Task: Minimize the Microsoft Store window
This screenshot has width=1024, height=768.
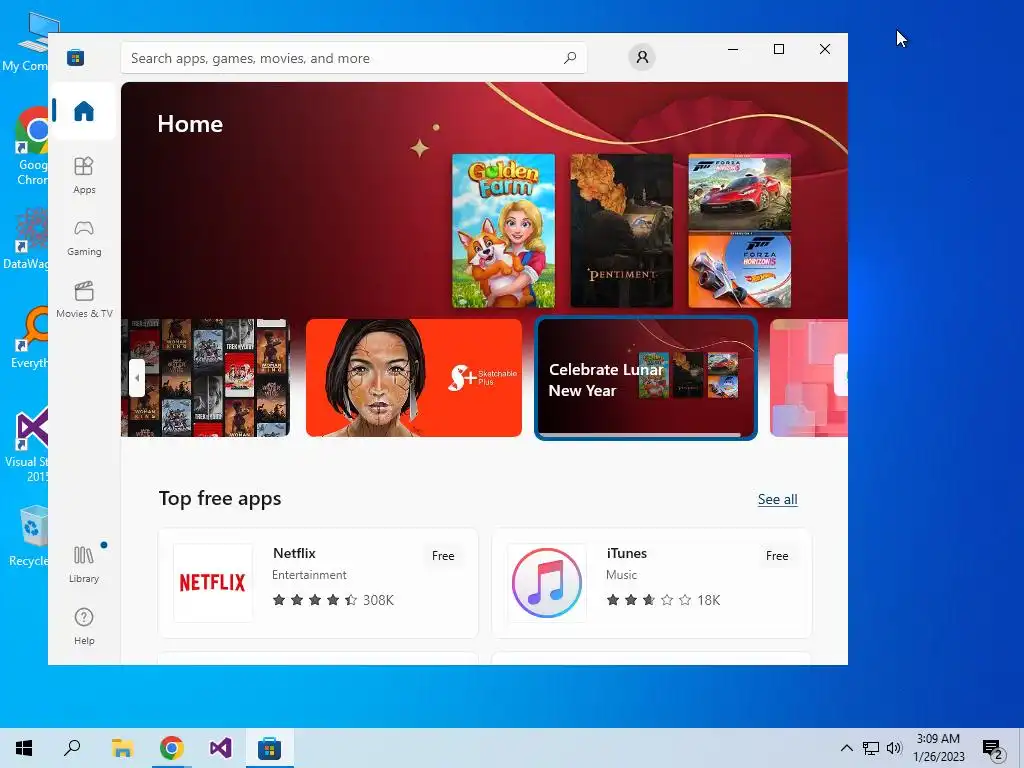Action: [733, 49]
